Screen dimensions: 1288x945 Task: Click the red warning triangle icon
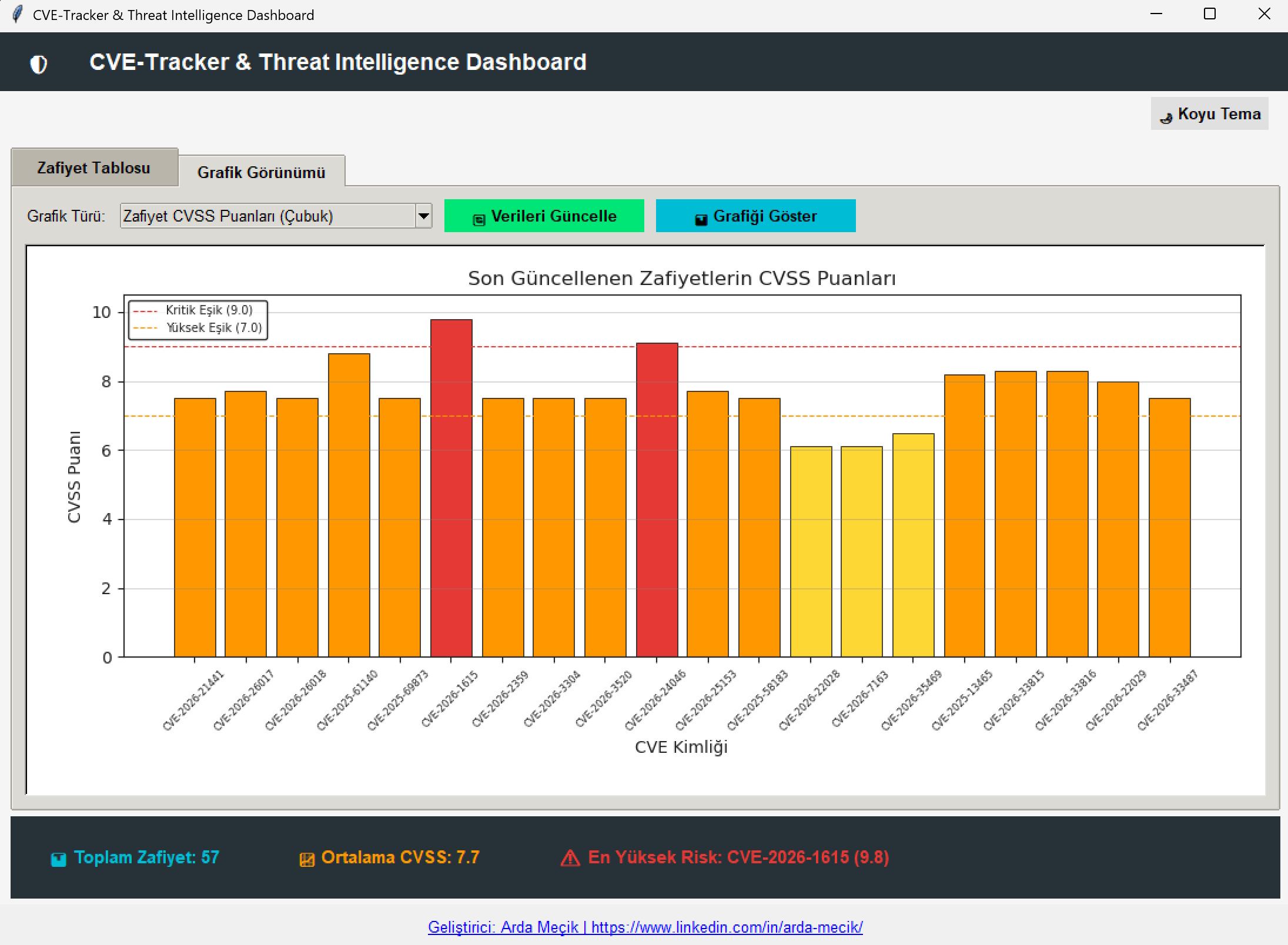point(570,858)
